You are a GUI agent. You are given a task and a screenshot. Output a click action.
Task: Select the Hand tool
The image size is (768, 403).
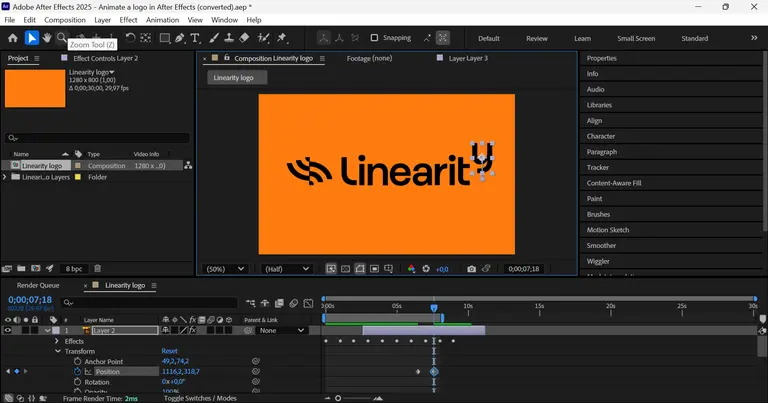click(47, 38)
